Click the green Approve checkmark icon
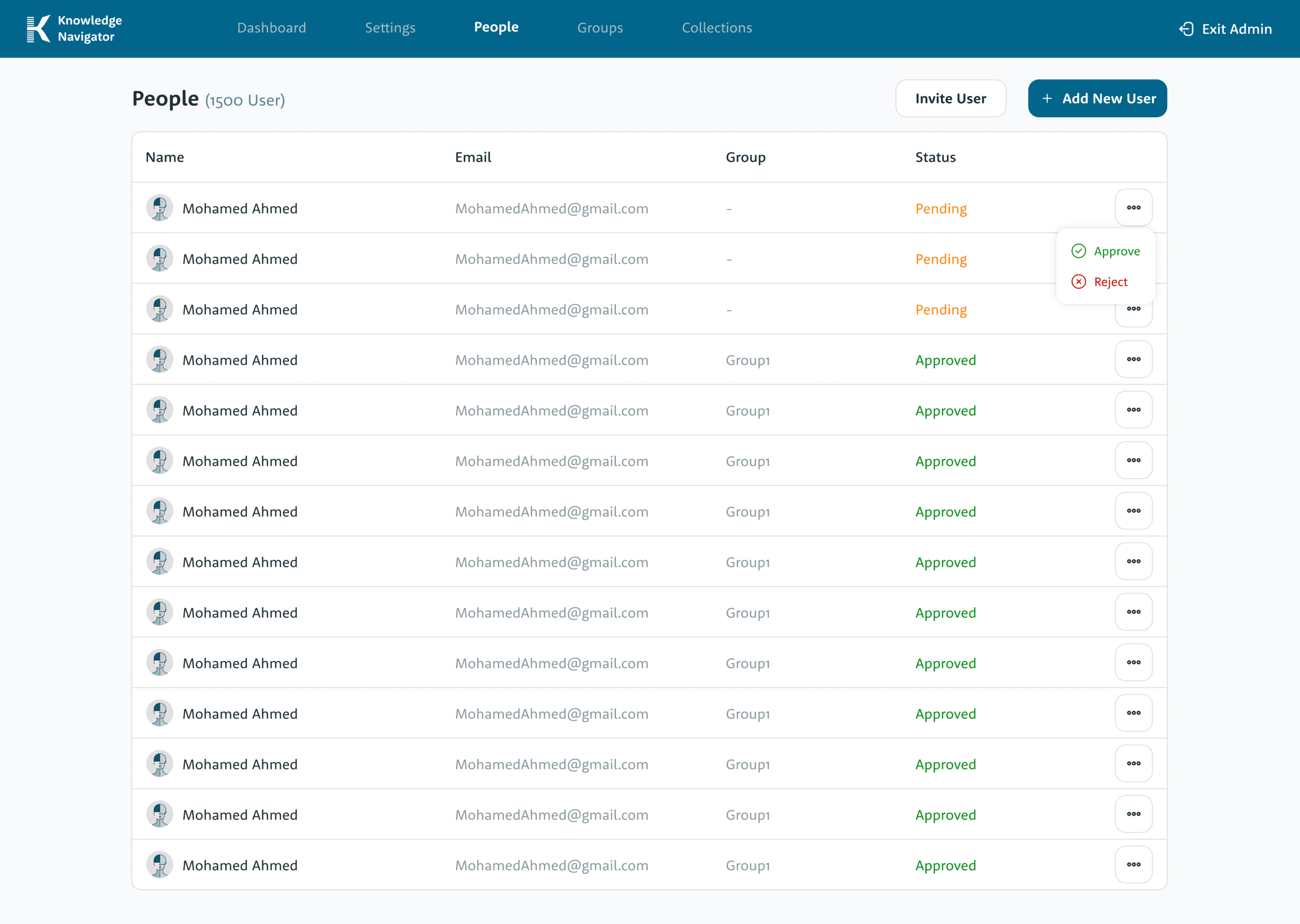1300x924 pixels. click(1079, 251)
